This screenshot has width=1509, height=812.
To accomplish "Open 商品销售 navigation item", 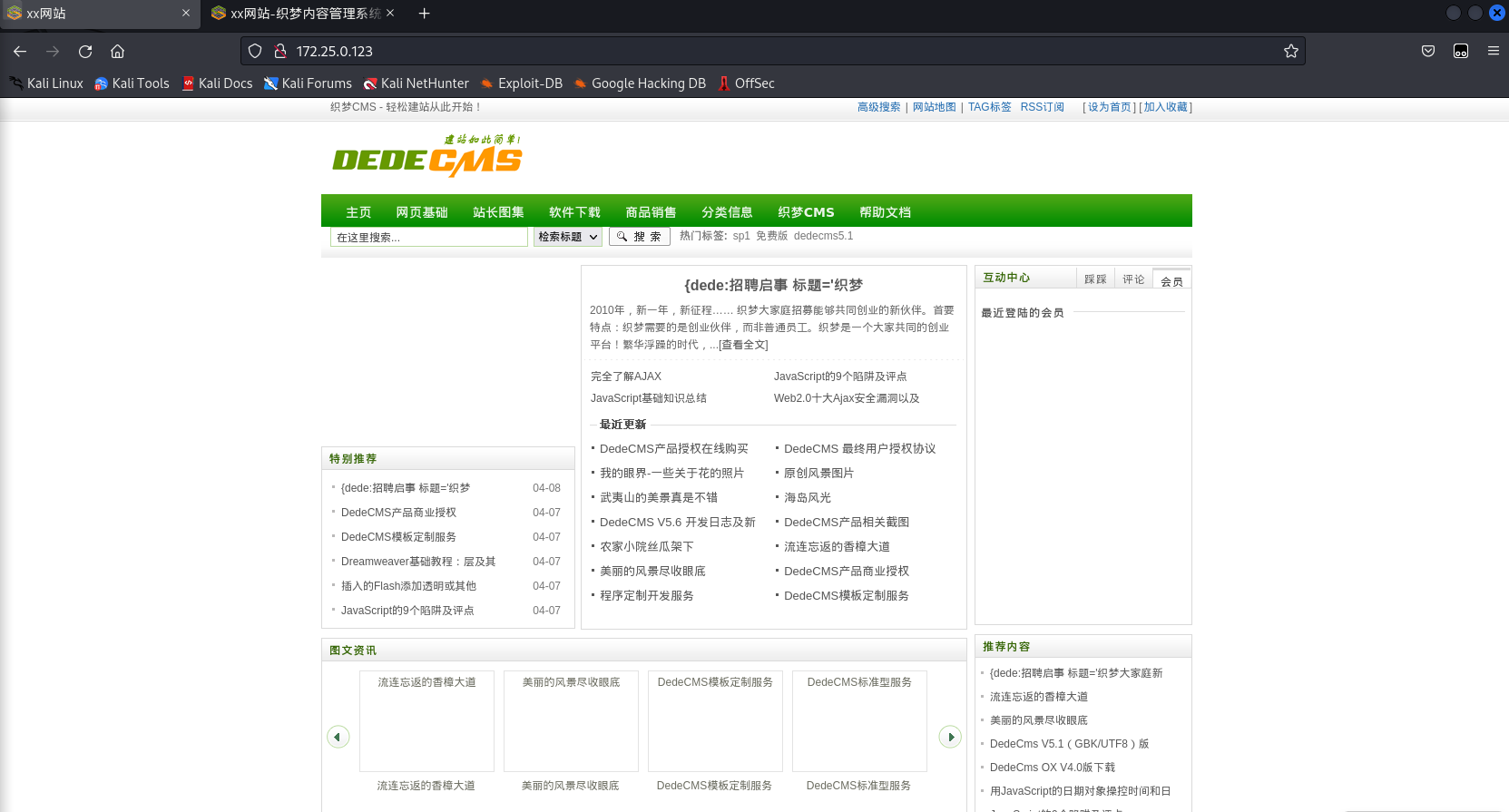I will pyautogui.click(x=651, y=212).
